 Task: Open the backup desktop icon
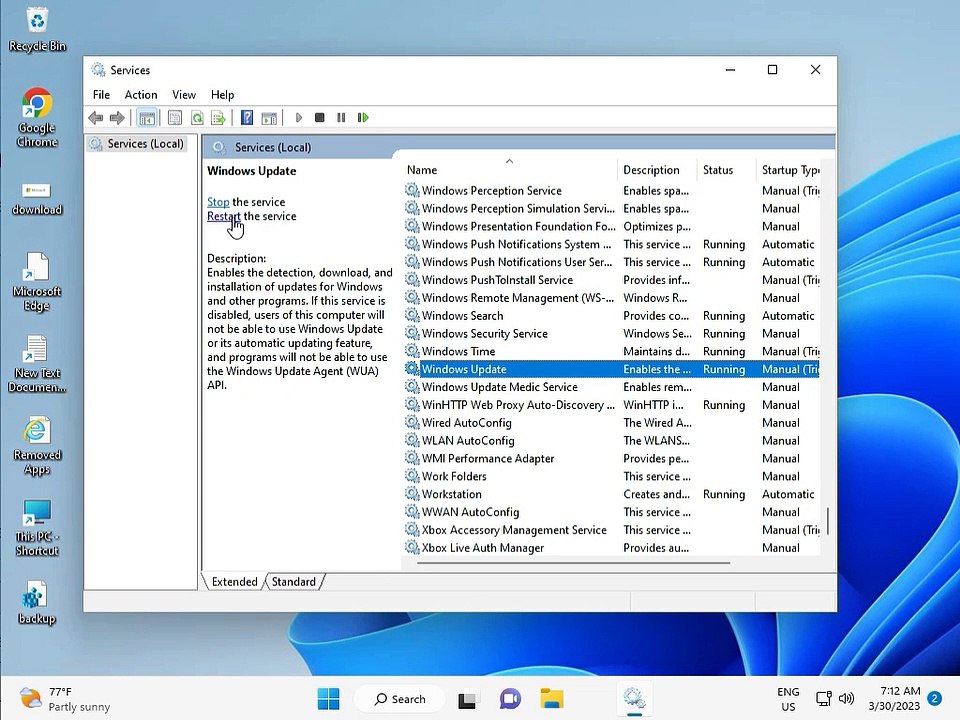37,602
